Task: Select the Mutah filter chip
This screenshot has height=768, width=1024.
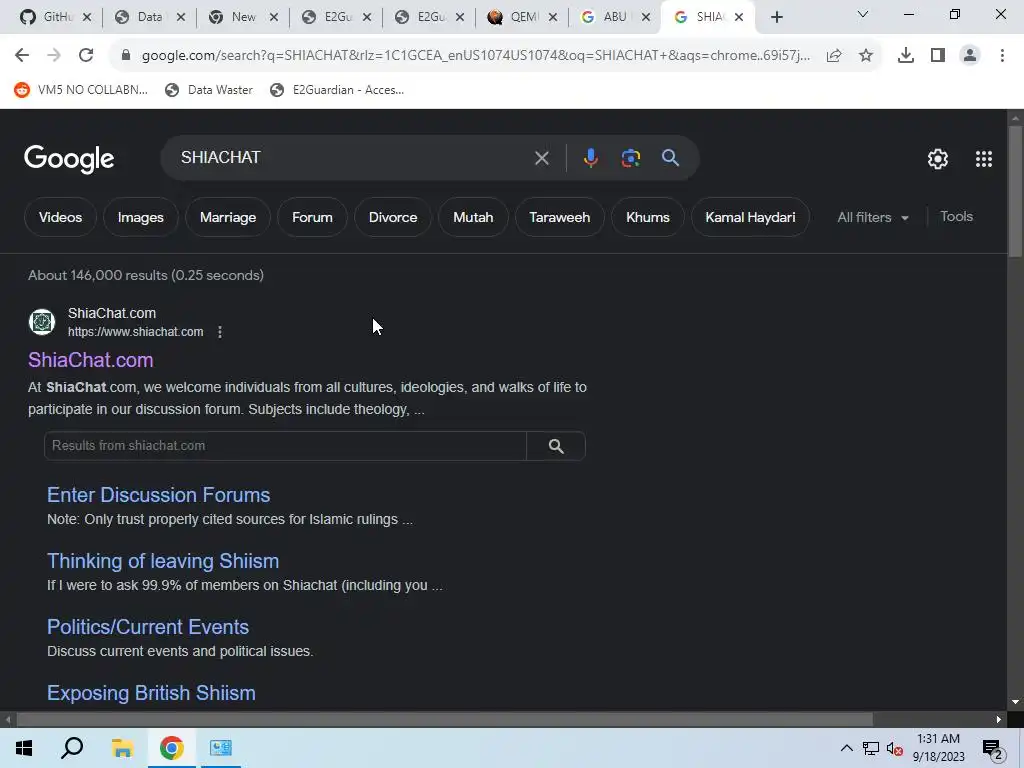Action: pyautogui.click(x=473, y=217)
